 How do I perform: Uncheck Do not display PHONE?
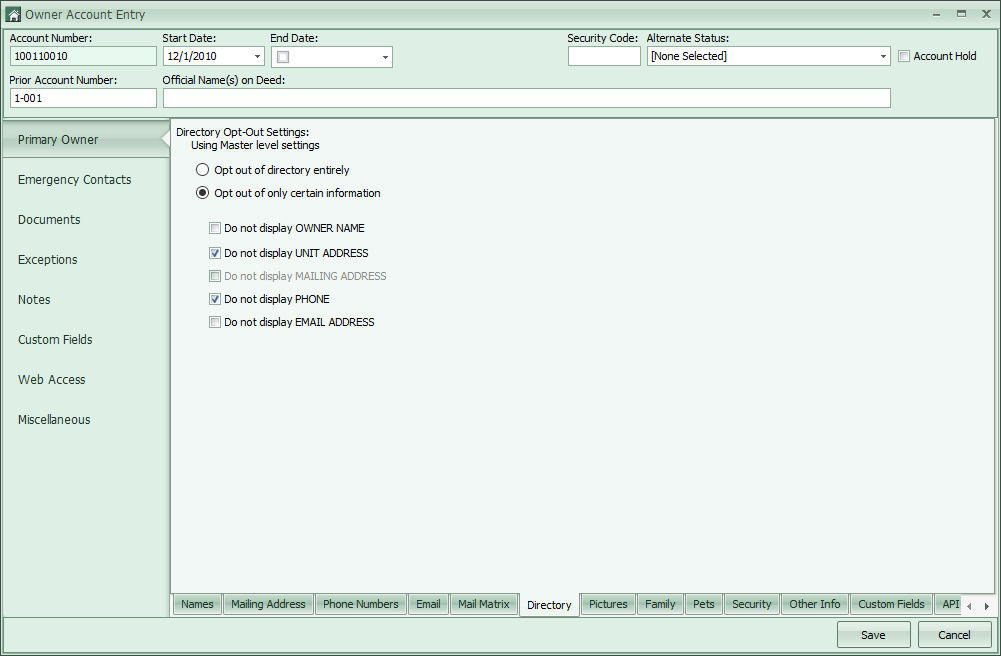[215, 299]
